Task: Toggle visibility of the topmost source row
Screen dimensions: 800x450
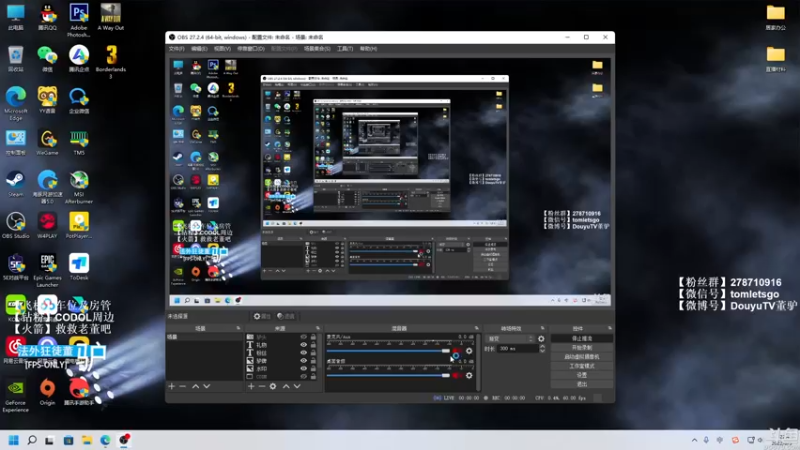Action: tap(304, 337)
